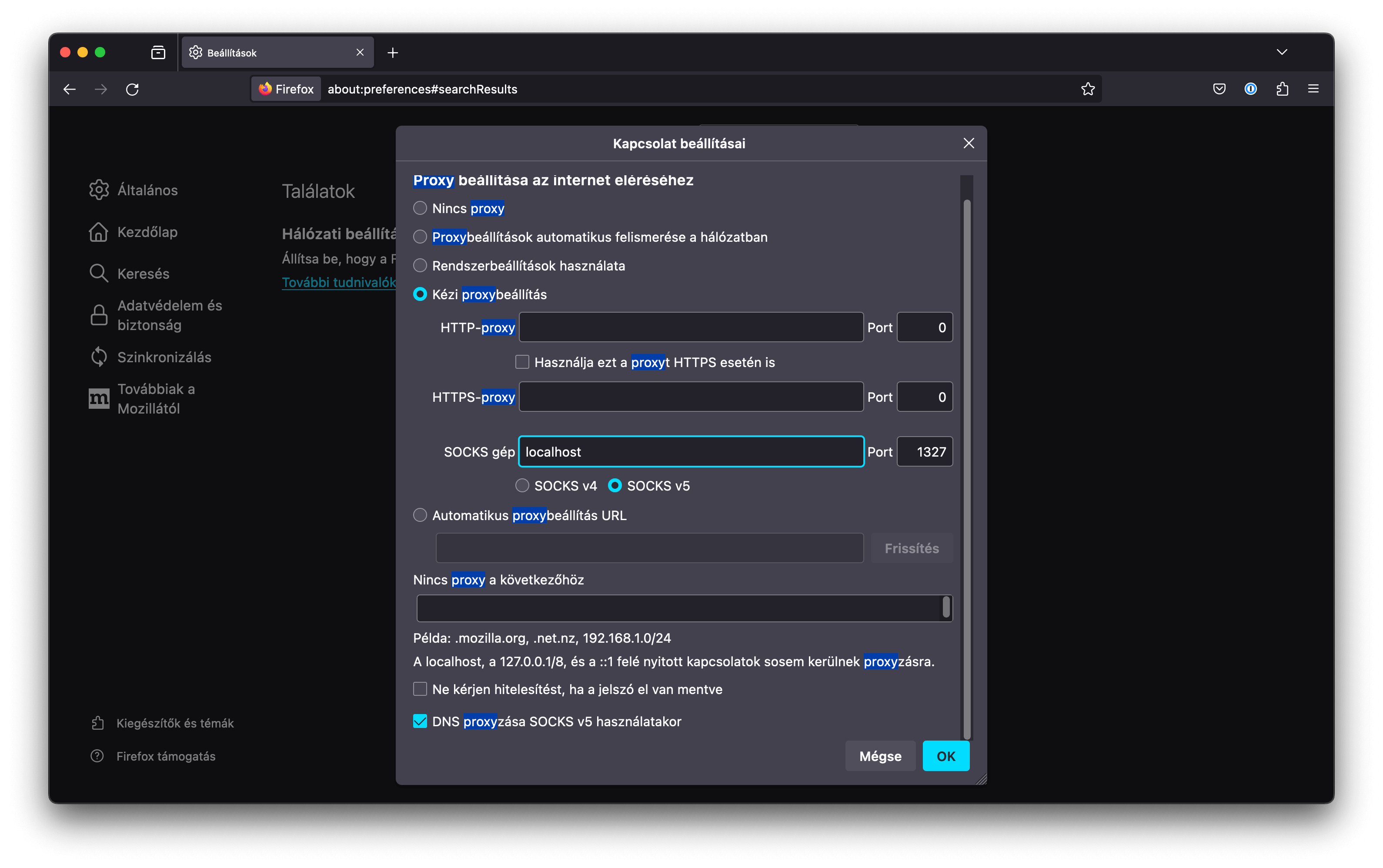Open Firefox támogatás help link
The image size is (1383, 868).
(153, 757)
